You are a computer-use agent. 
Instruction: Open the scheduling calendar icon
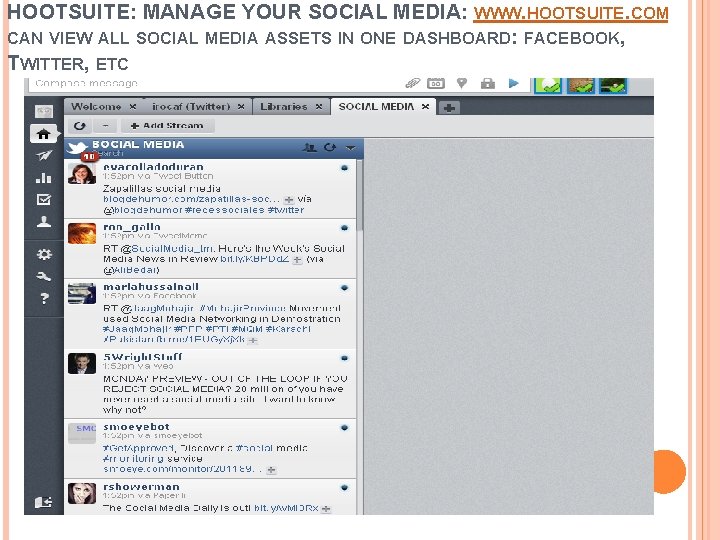pyautogui.click(x=436, y=83)
